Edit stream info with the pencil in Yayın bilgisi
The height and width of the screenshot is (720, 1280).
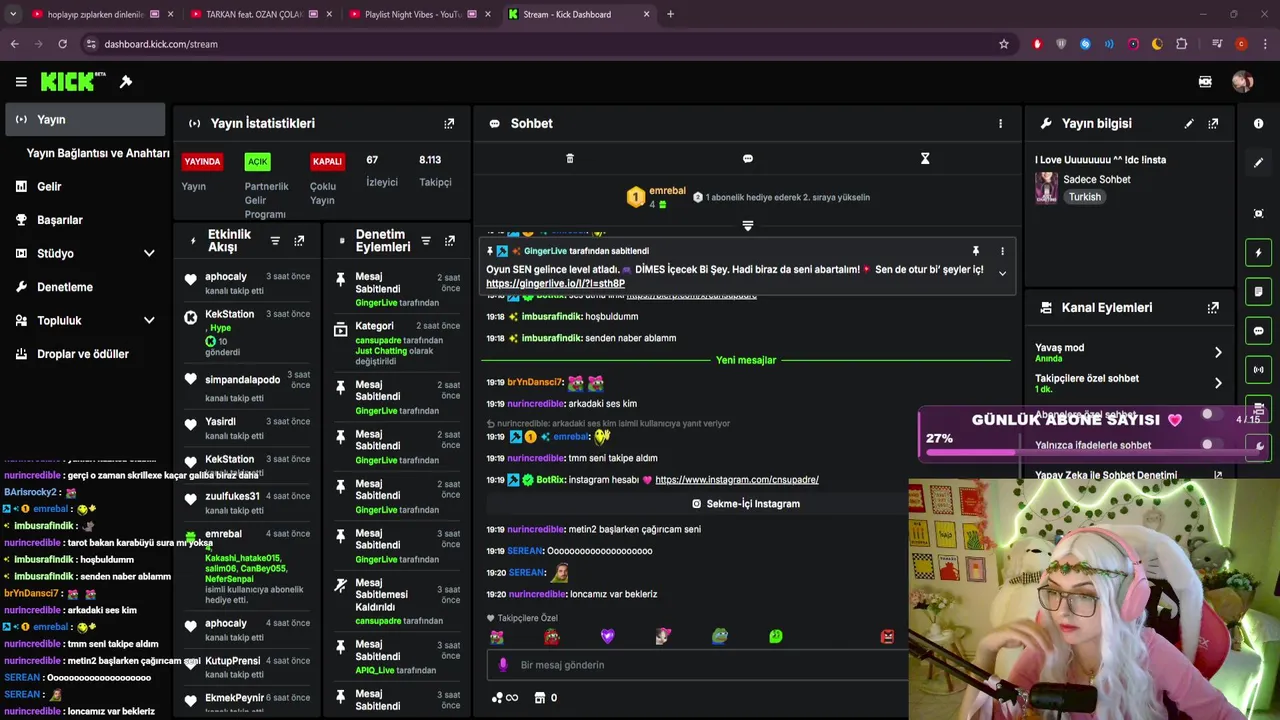[x=1189, y=123]
